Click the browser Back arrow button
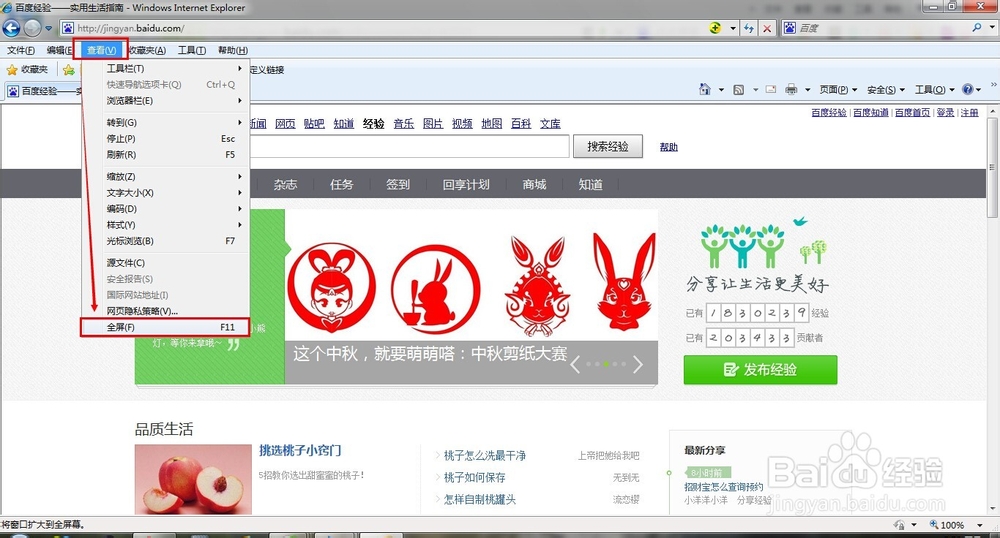Screen dimensions: 1000x538 (11, 28)
